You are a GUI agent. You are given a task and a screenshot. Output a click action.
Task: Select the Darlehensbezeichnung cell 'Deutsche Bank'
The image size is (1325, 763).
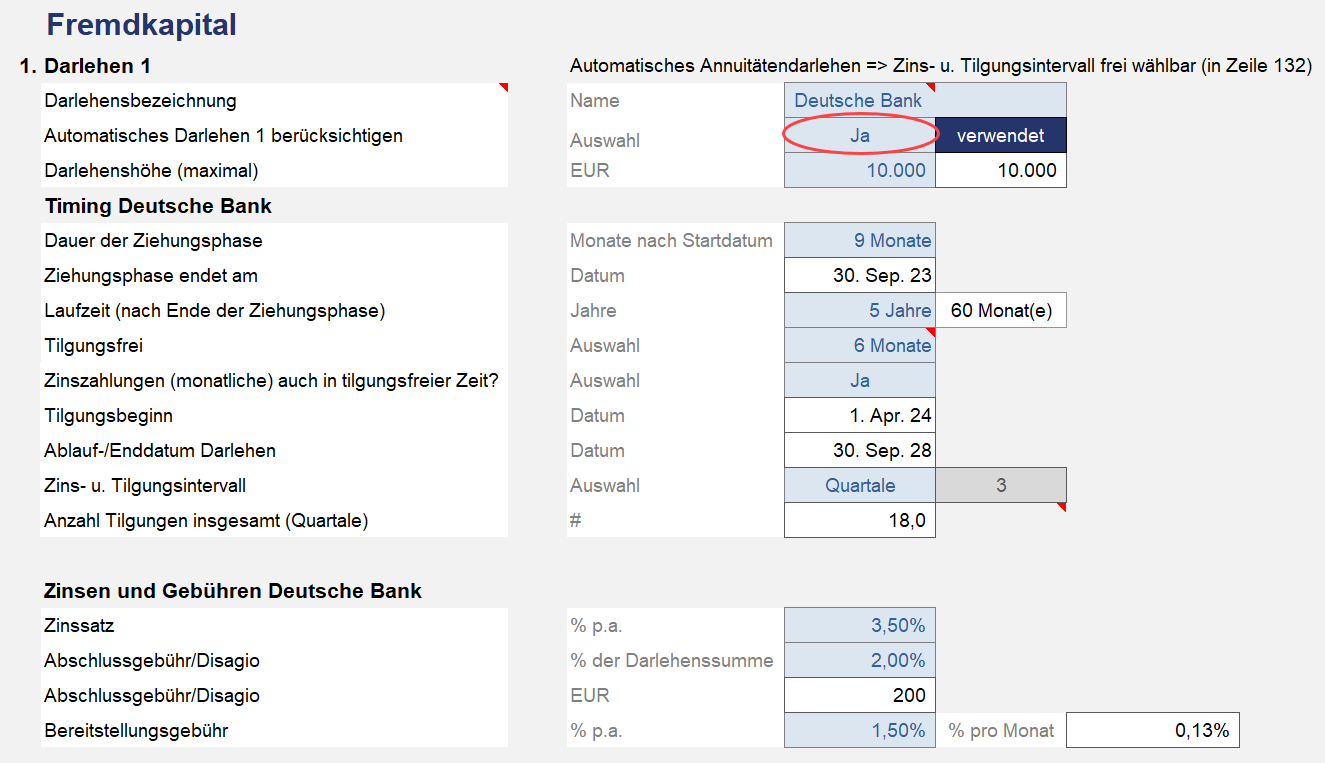tap(925, 100)
